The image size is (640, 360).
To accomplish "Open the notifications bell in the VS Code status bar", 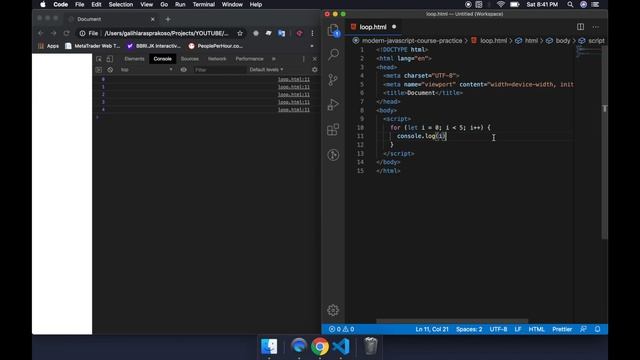I will coord(598,329).
